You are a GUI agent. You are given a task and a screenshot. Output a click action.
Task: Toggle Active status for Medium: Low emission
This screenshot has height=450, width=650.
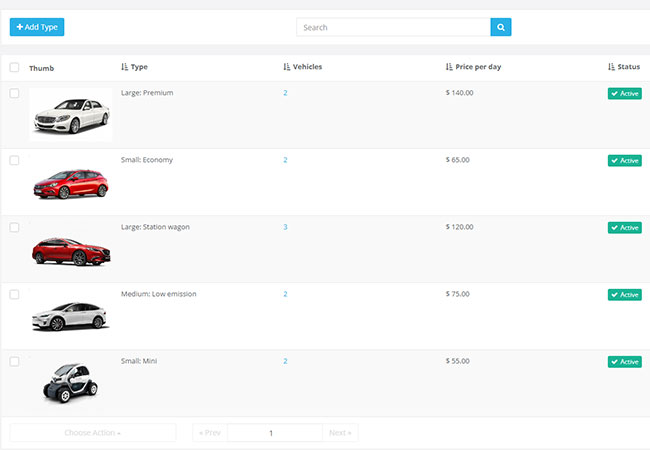point(625,295)
